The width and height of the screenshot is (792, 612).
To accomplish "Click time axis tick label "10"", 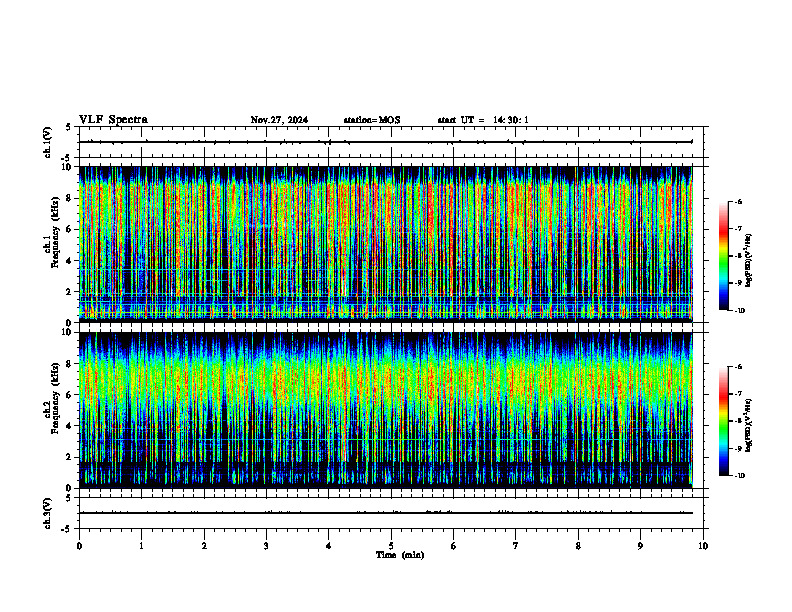I will [703, 546].
